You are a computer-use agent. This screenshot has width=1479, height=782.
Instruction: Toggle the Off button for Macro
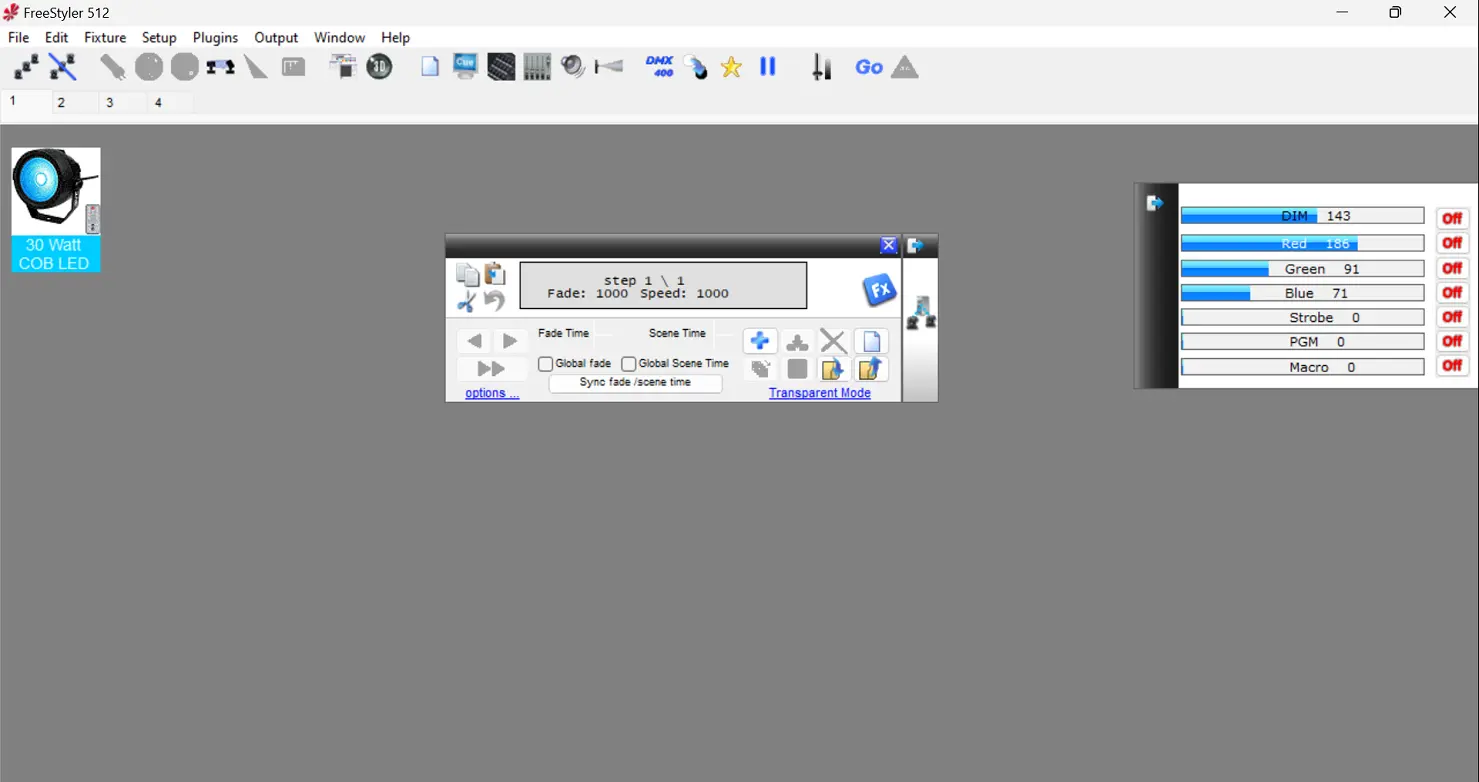pos(1452,366)
